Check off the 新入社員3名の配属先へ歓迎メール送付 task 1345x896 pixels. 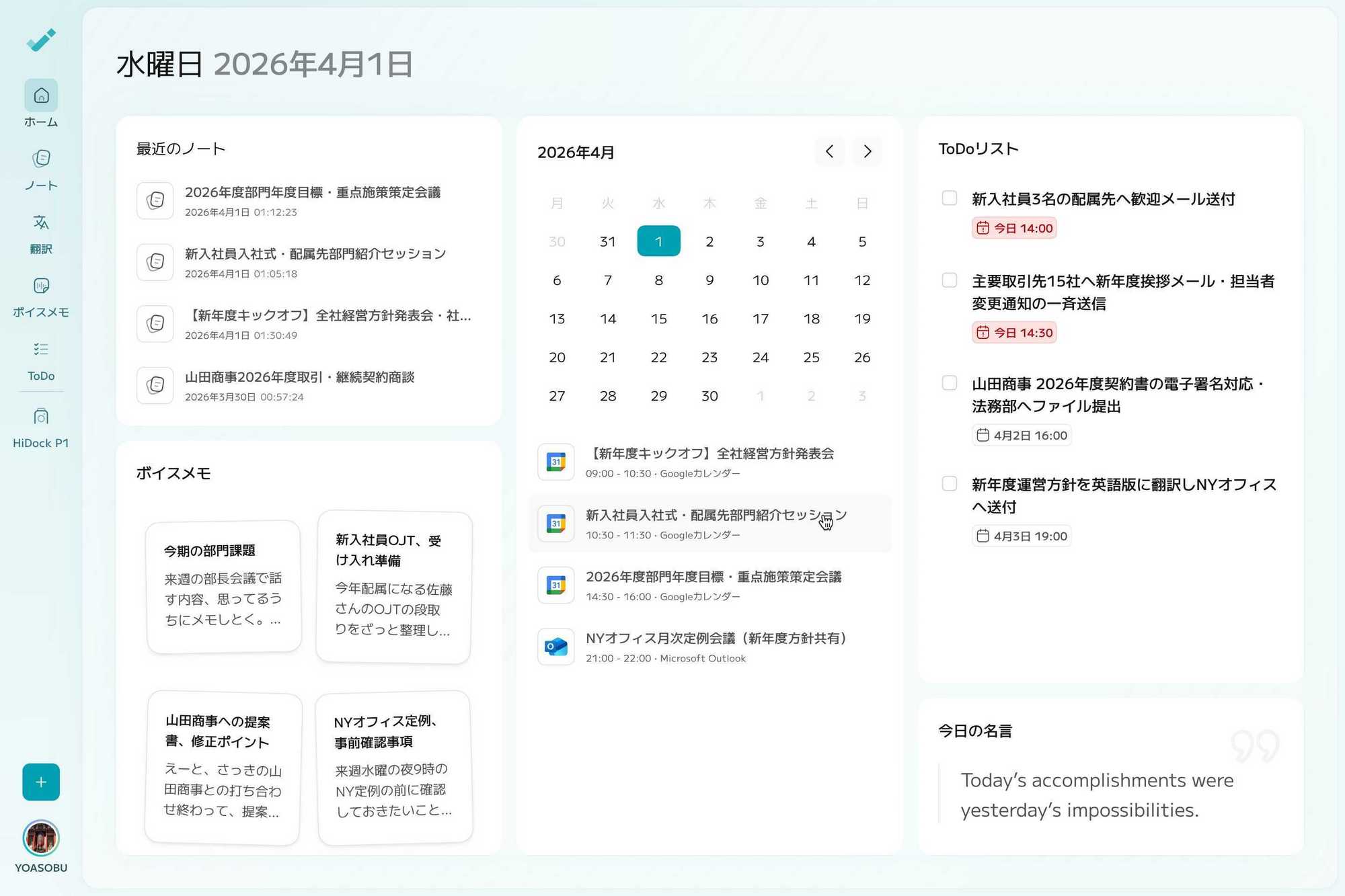(x=949, y=198)
